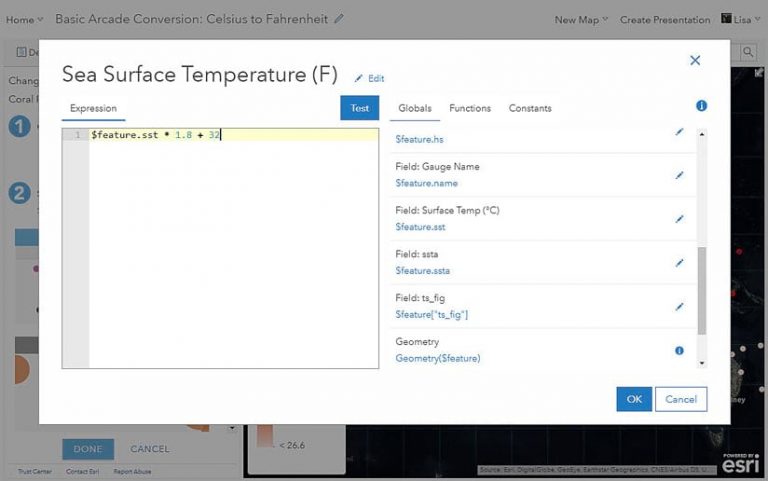
Task: Expand the New Map dropdown
Action: (581, 20)
